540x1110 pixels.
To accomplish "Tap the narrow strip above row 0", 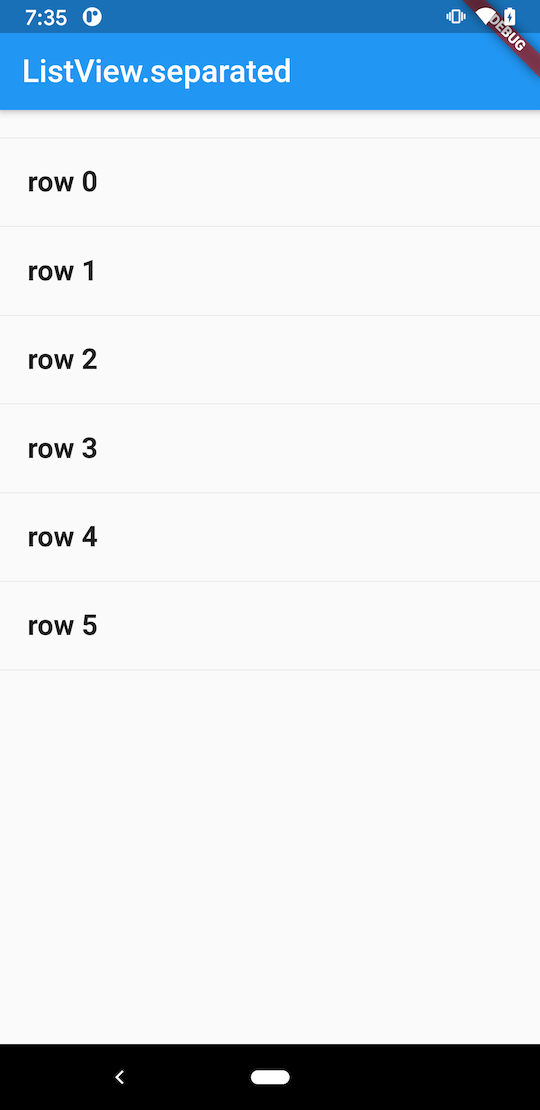I will [x=270, y=124].
